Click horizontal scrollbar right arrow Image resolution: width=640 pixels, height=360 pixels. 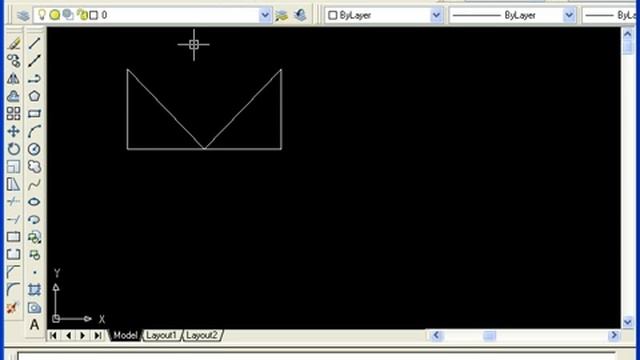[614, 336]
